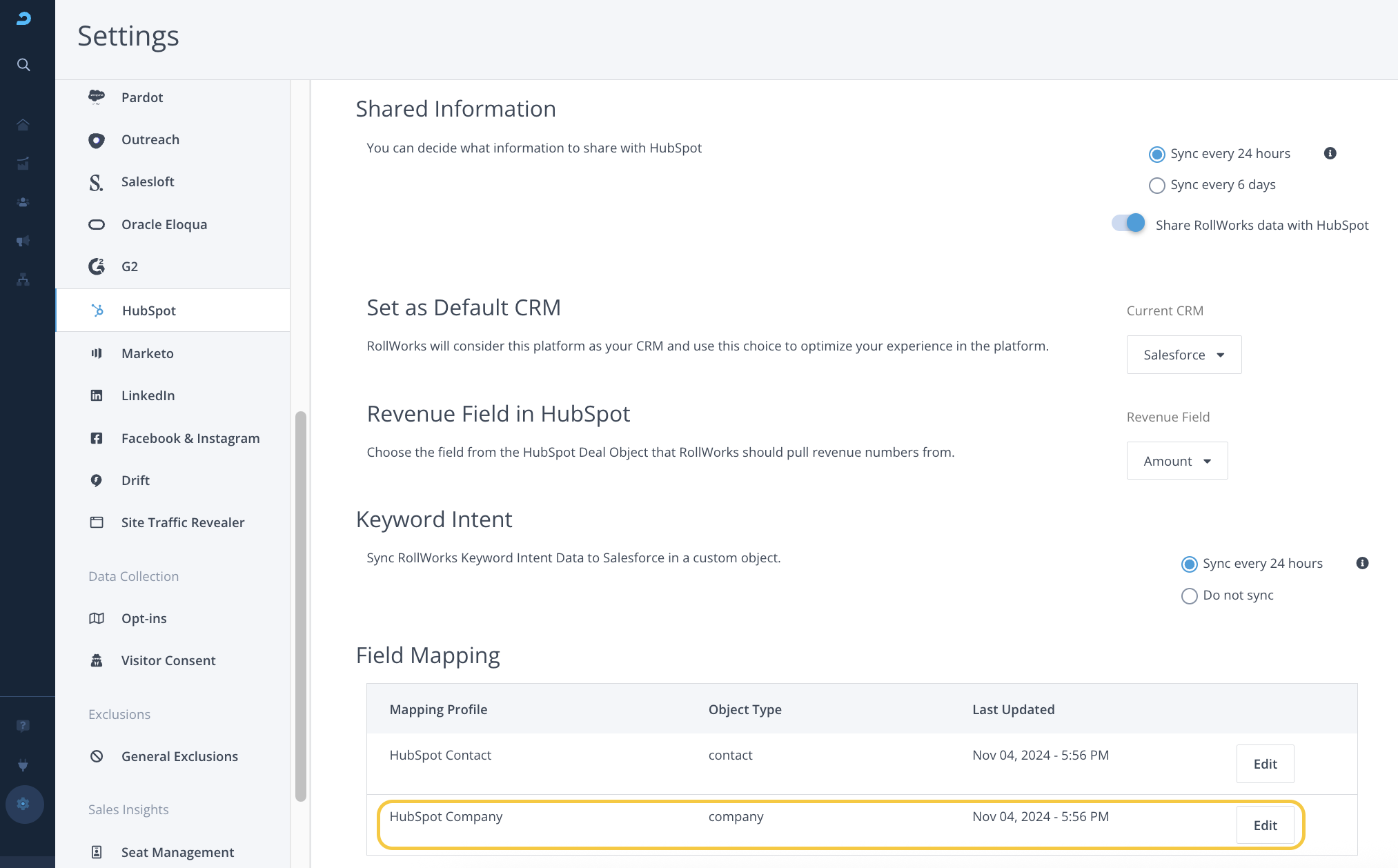The image size is (1398, 868).
Task: Click the Seat Management badge icon
Action: 97,852
